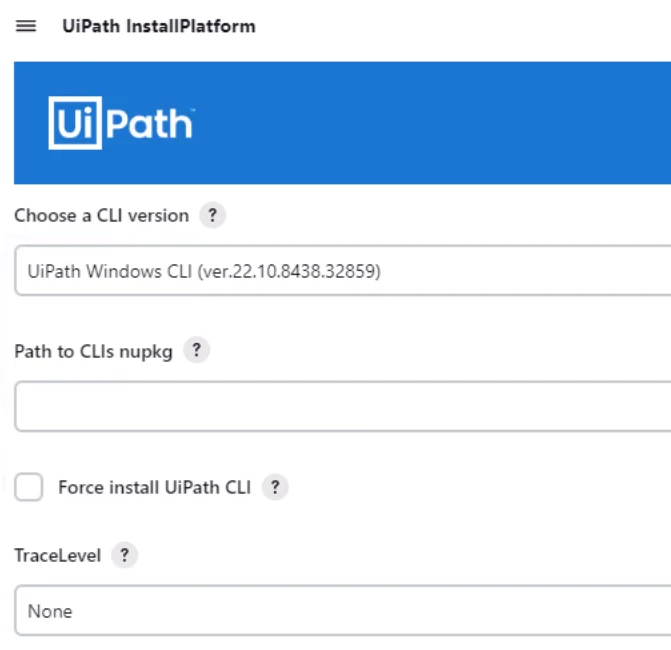Click the Force install UiPath CLI label
This screenshot has height=650, width=671.
click(x=154, y=487)
